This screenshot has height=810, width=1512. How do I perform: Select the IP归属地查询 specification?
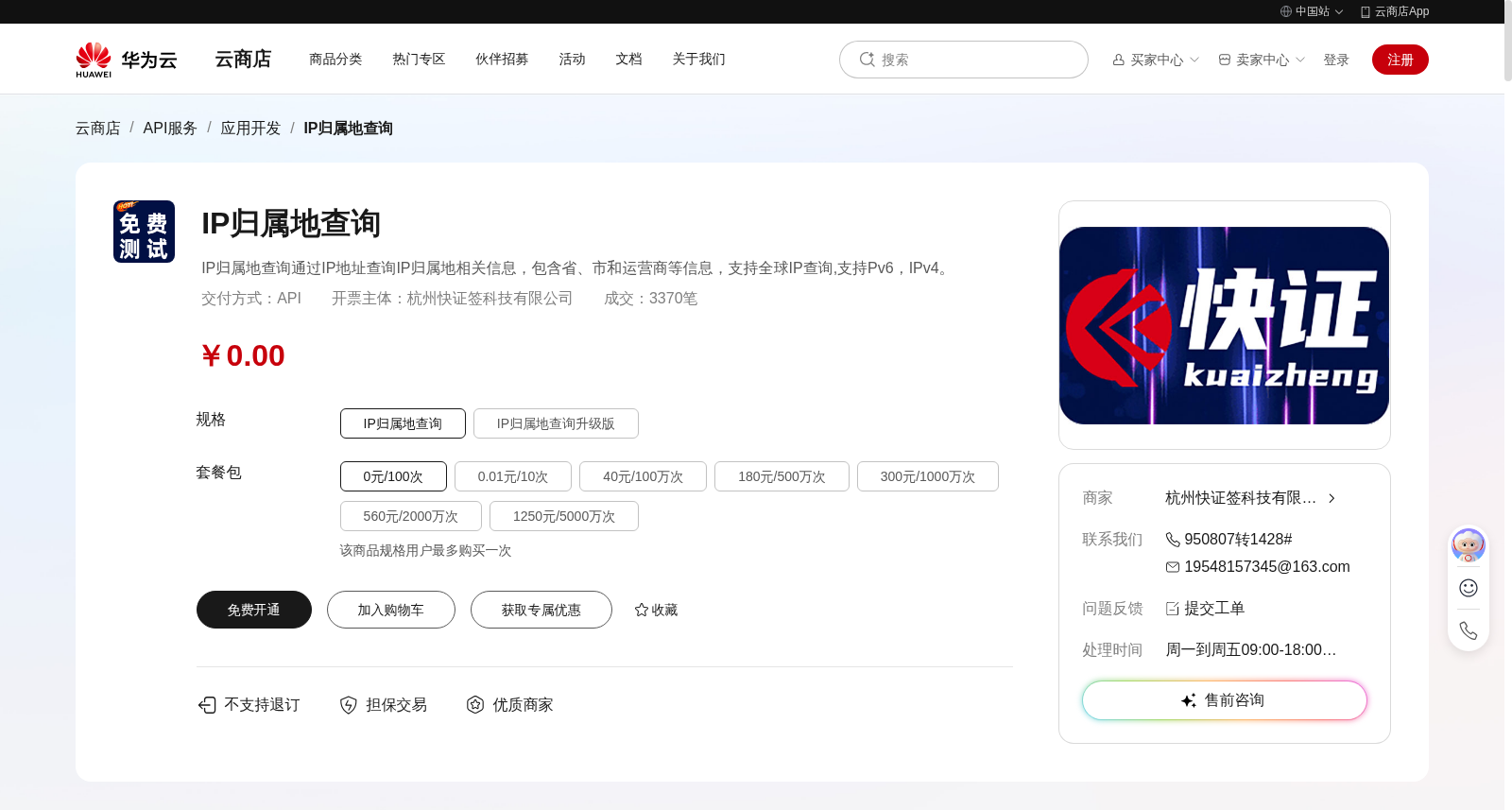[403, 423]
